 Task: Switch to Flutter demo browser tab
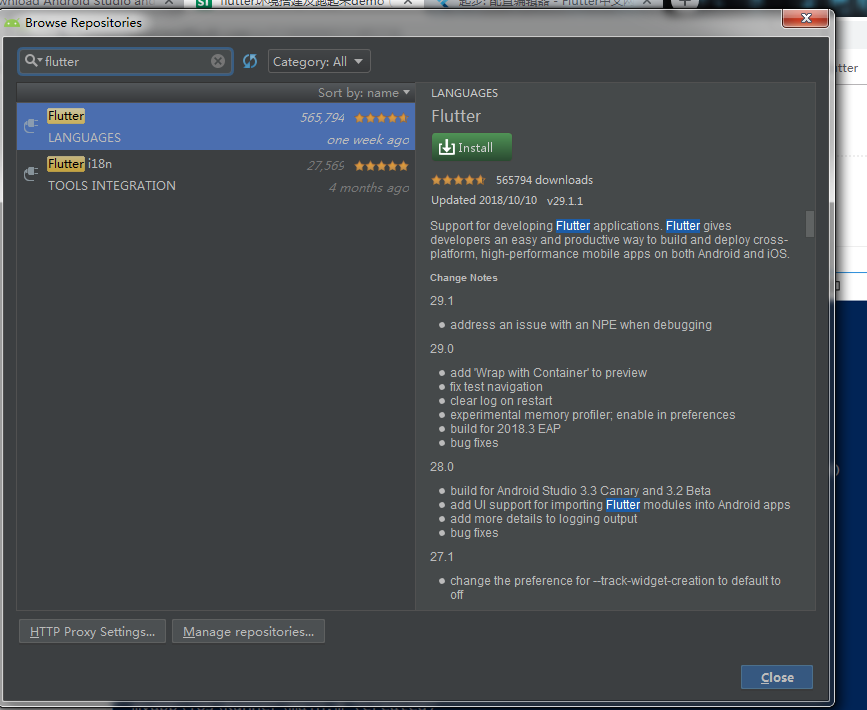tap(302, 3)
